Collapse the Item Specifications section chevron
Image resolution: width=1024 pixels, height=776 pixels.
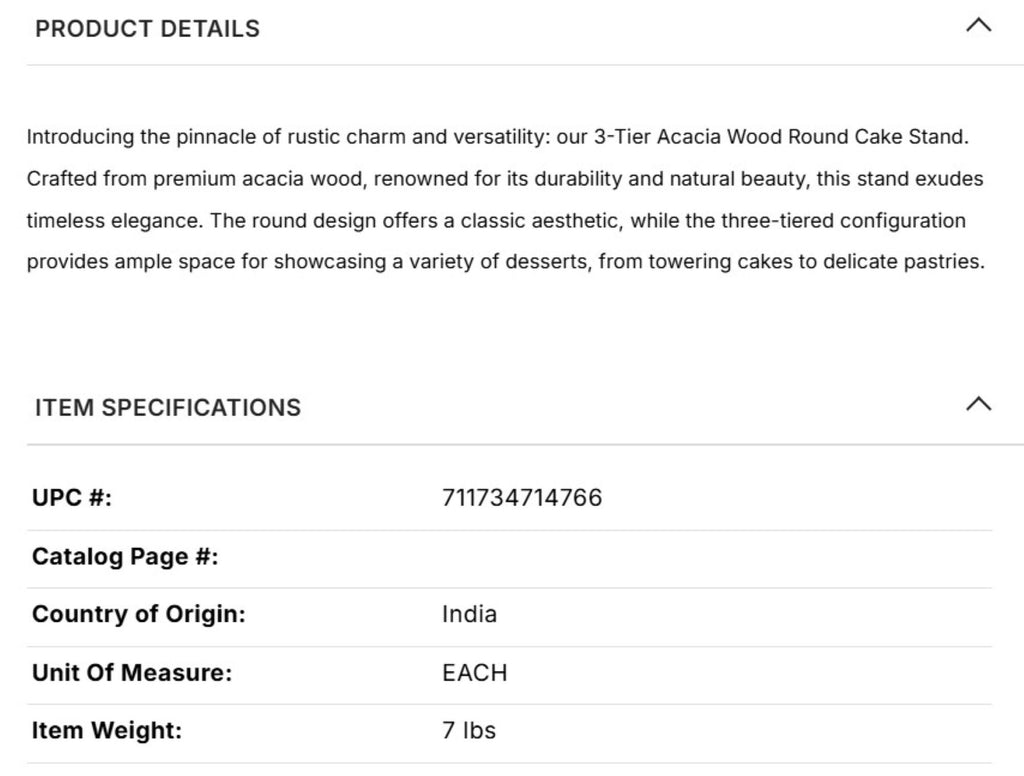click(x=978, y=404)
